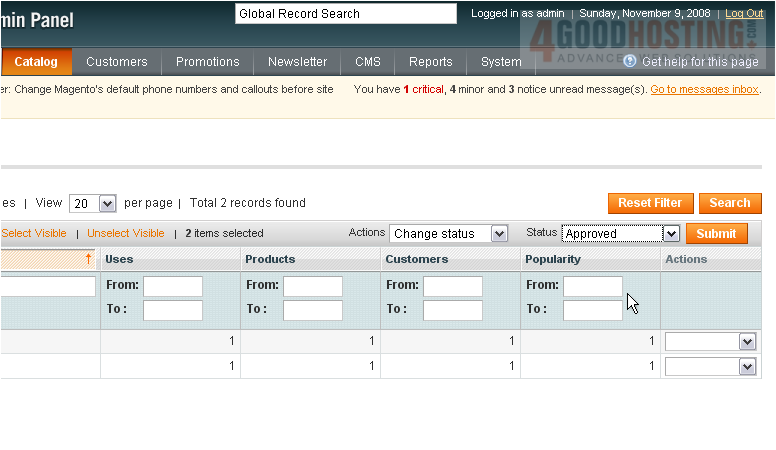Open the Reports menu
This screenshot has height=450, width=776.
pyautogui.click(x=430, y=62)
